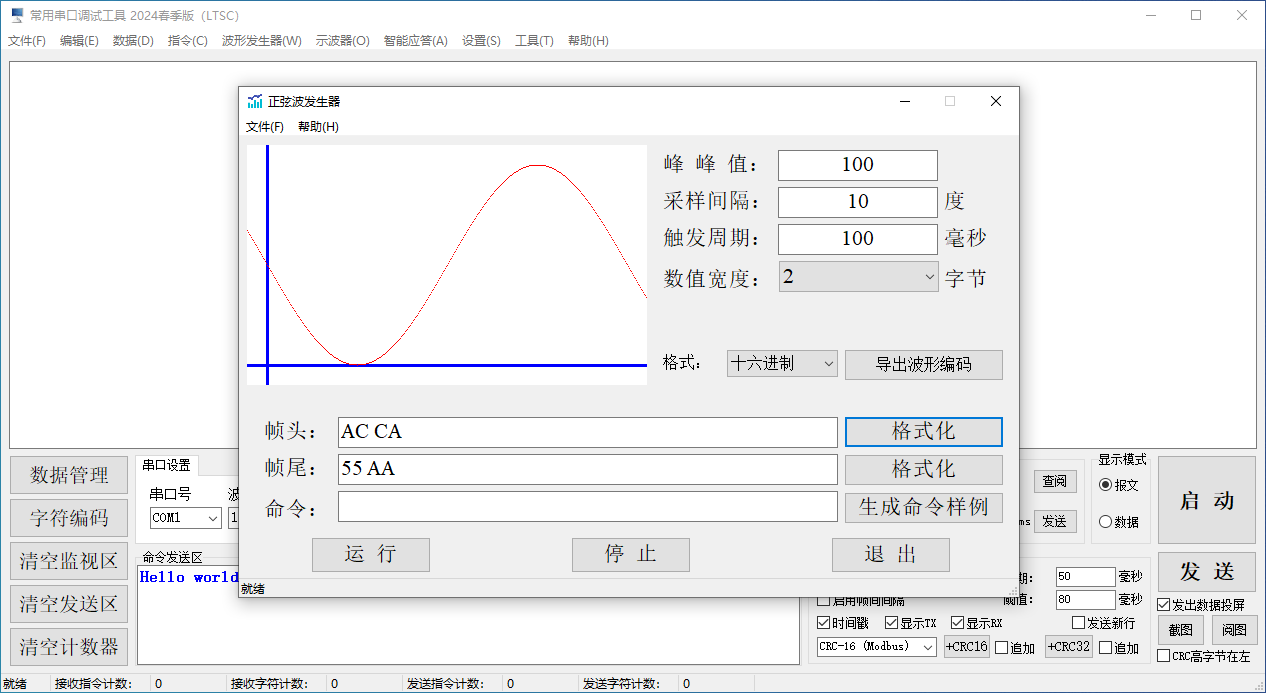Switch to the 串口设置 tab
1266x693 pixels.
pos(166,465)
